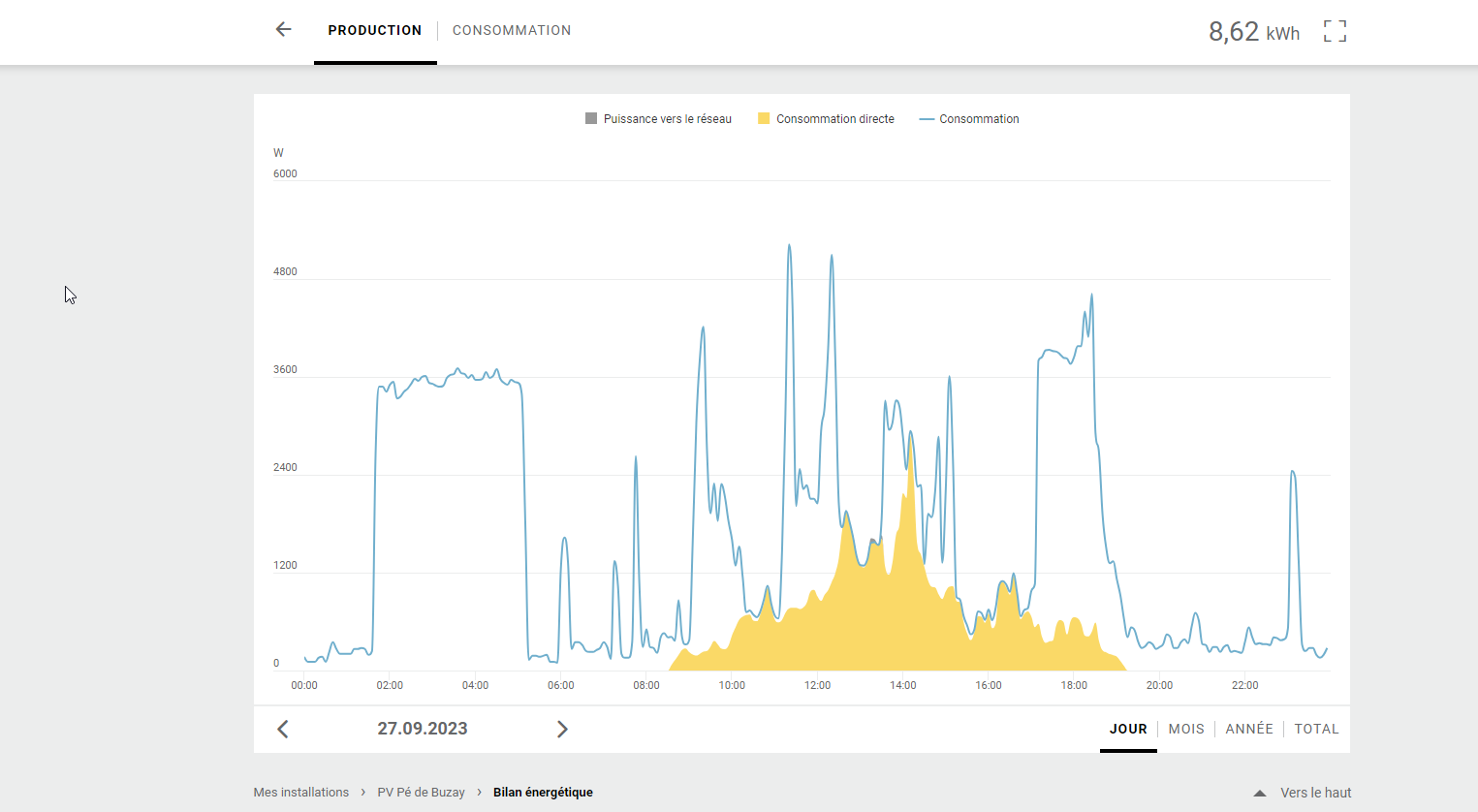Select the Total period view
Screen dimensions: 1478x812
click(x=1316, y=729)
